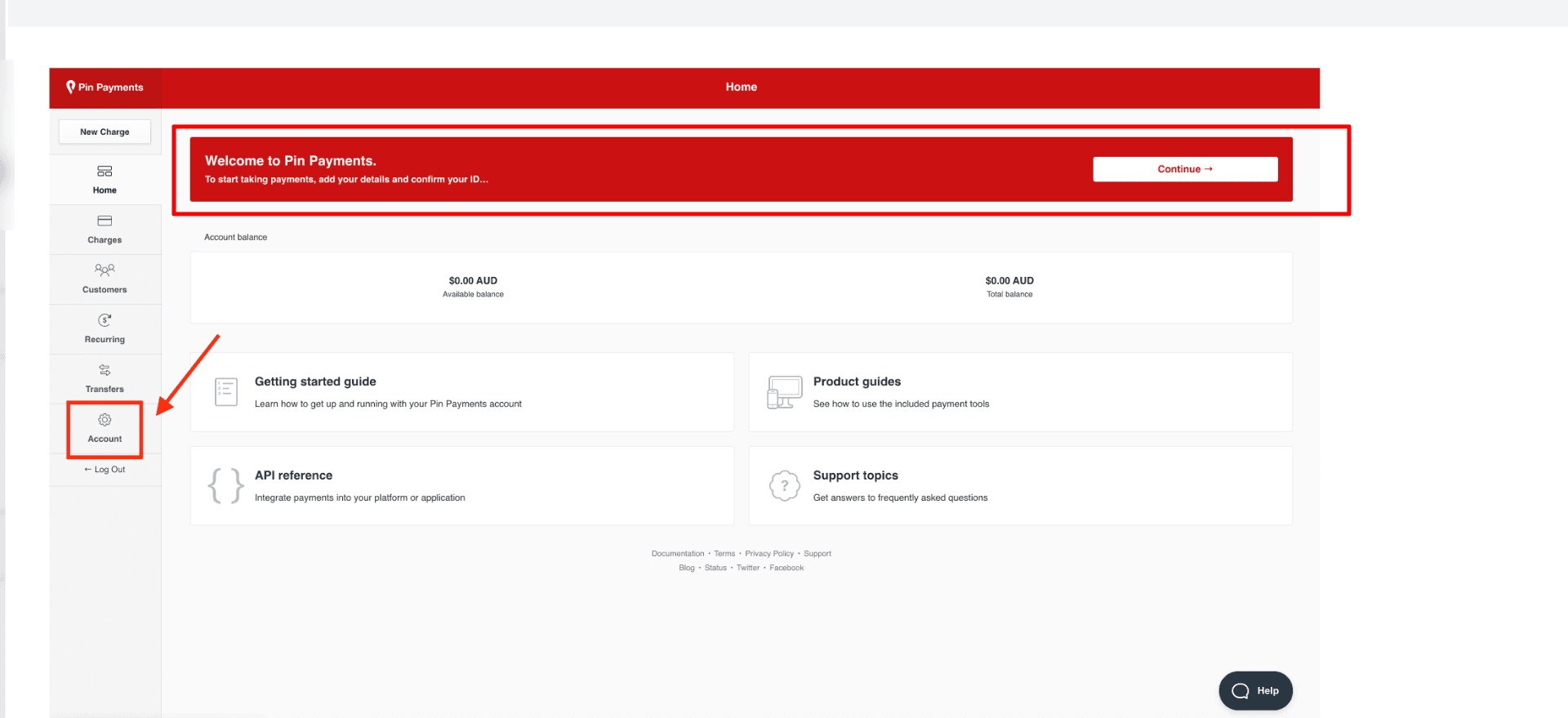The image size is (1568, 718).
Task: Open the Privacy Policy footer link
Action: [x=769, y=554]
